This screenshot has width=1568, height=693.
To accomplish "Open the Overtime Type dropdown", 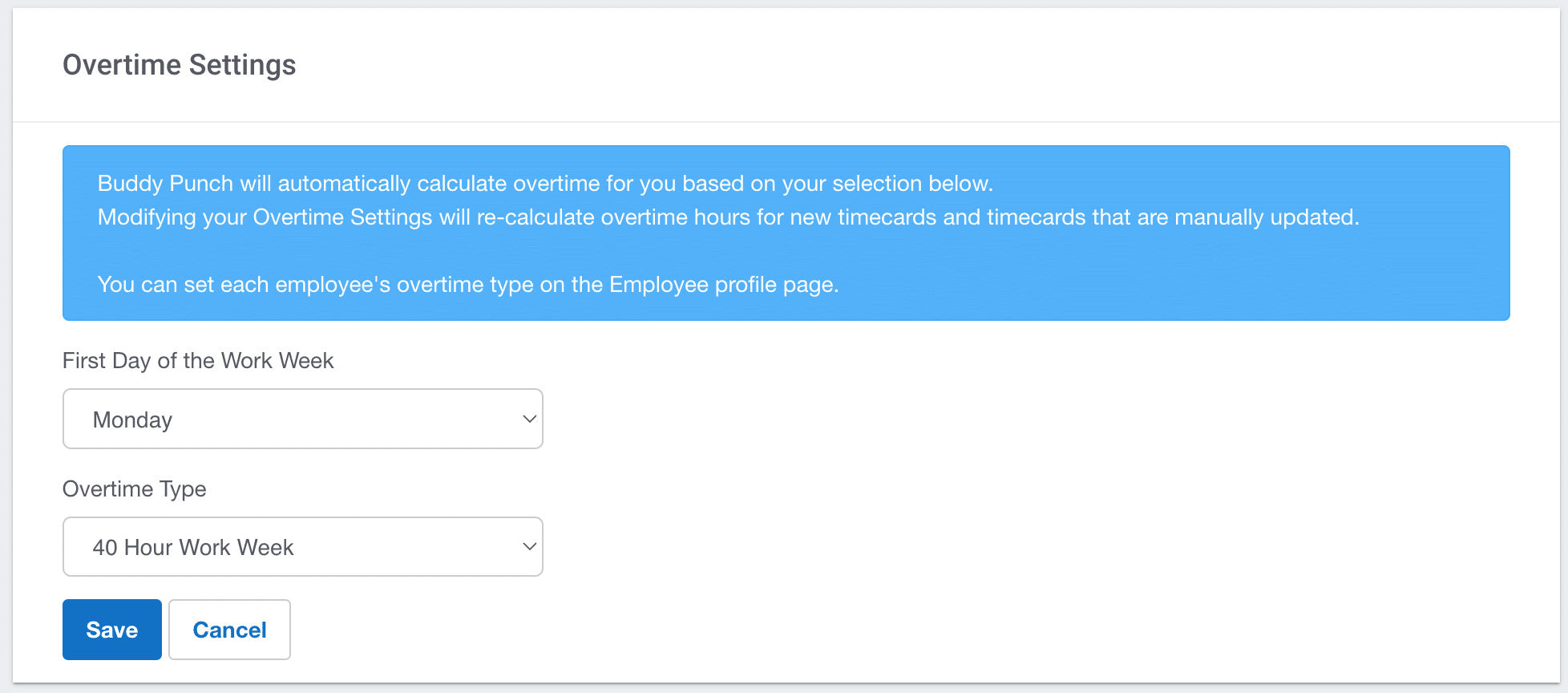I will point(302,546).
